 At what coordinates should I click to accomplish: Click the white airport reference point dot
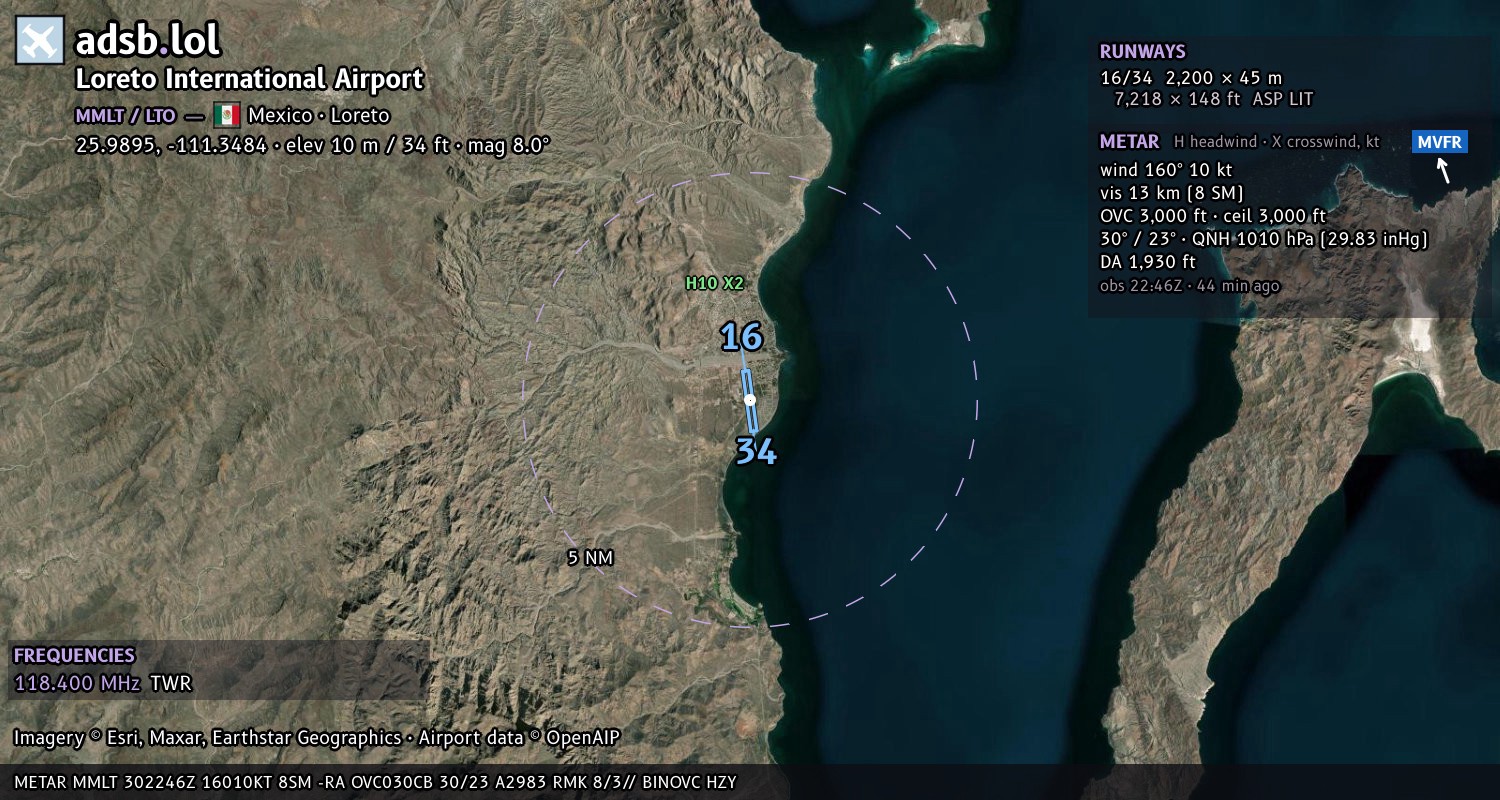(x=749, y=400)
